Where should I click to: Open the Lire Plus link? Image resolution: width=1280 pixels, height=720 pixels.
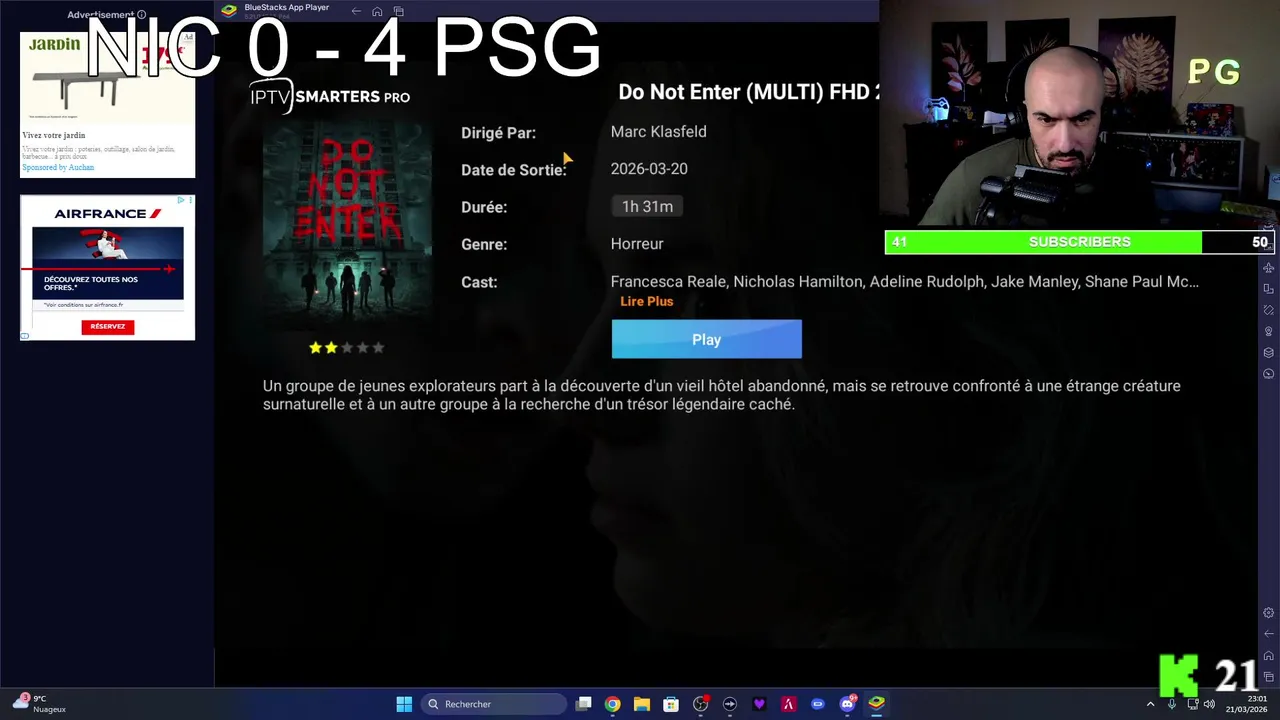click(646, 301)
